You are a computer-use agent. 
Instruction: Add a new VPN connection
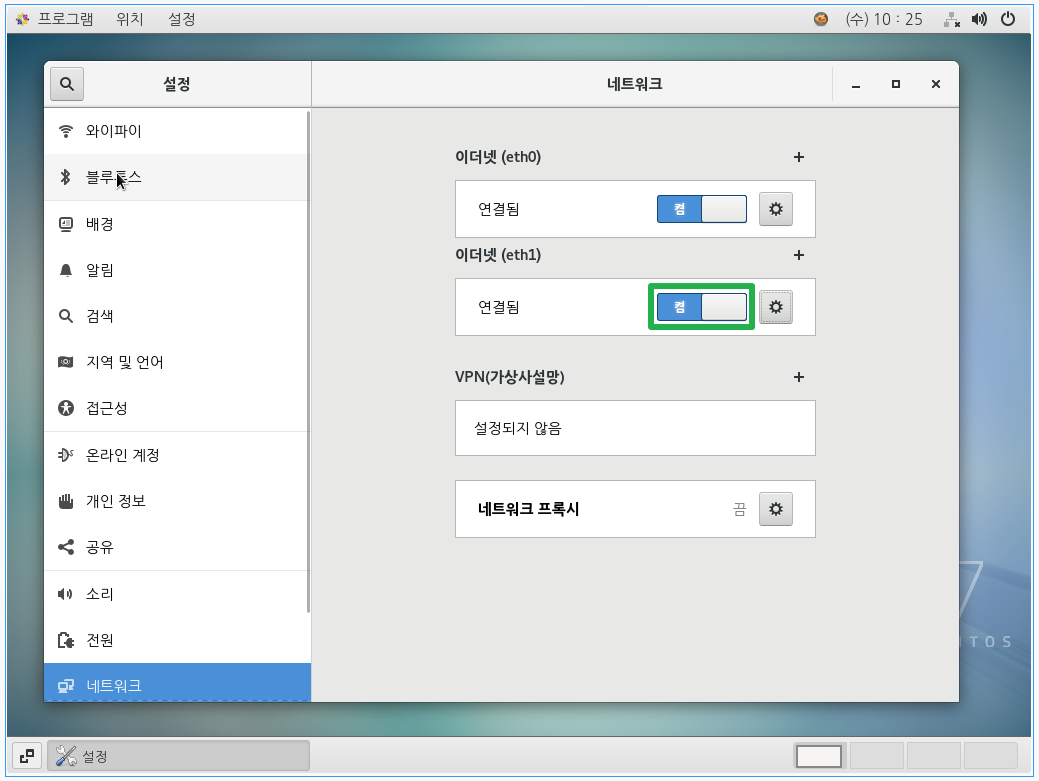798,377
